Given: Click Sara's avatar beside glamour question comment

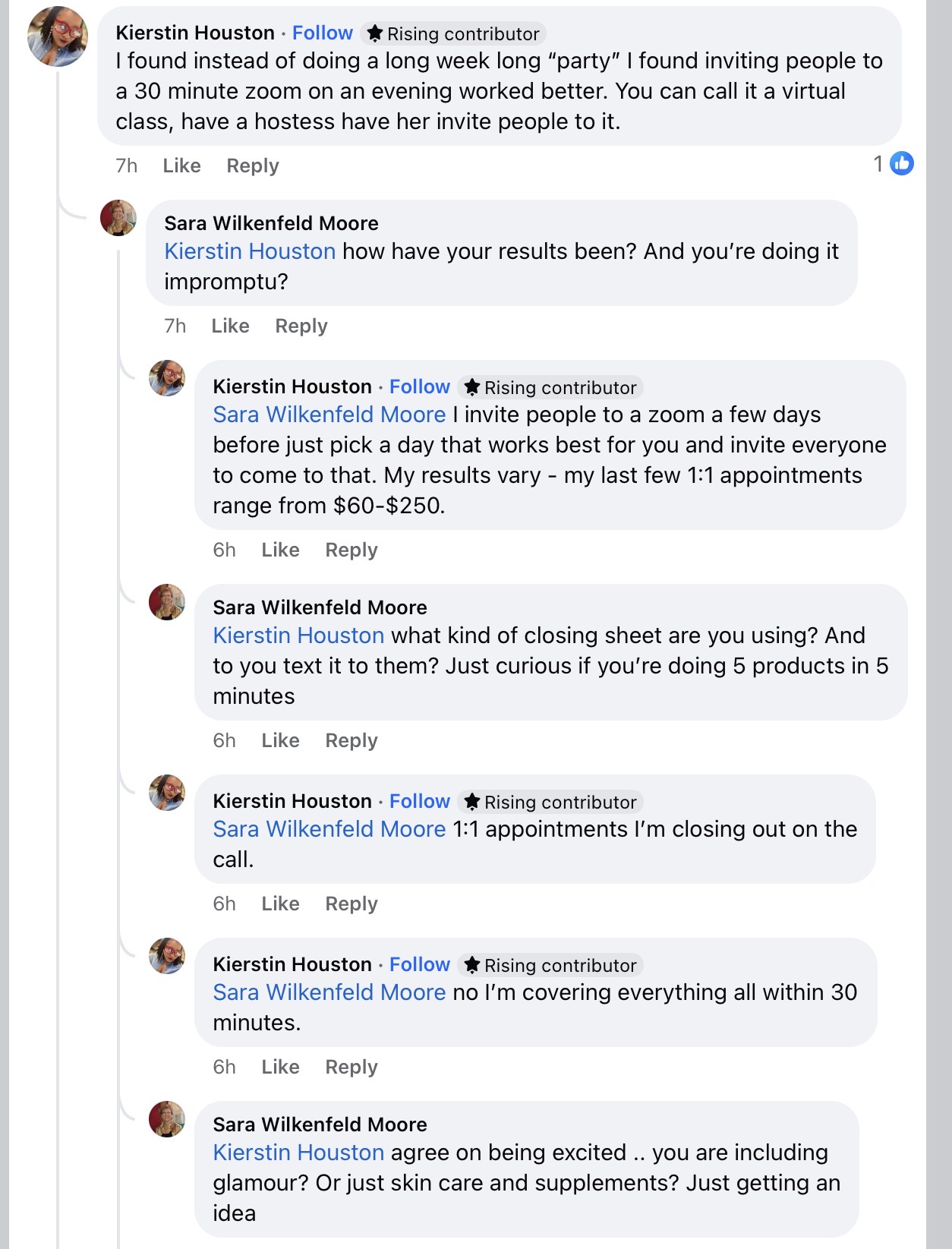Looking at the screenshot, I should click(x=167, y=1119).
